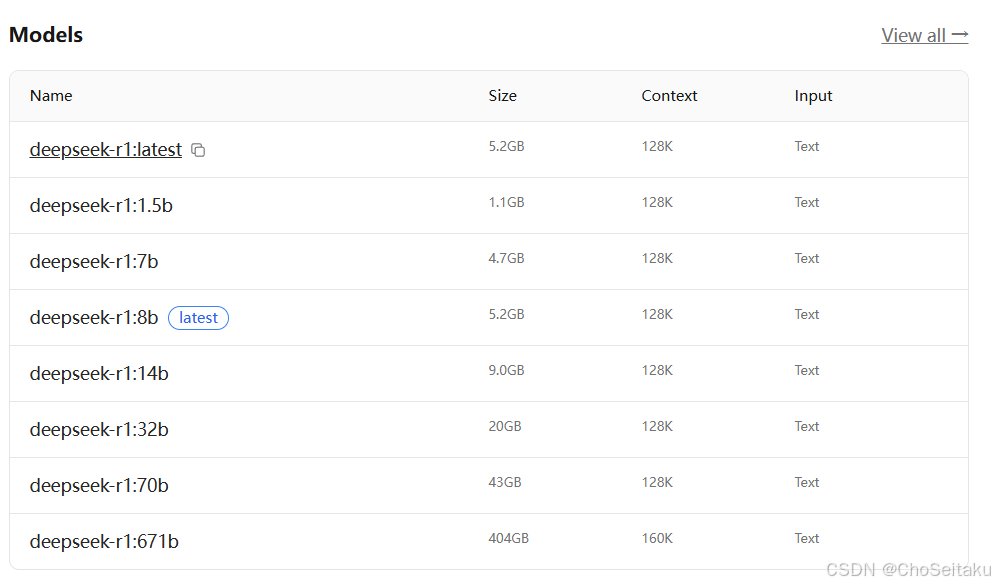Select the 9.0GB size value
Screen dimensions: 995x587
click(506, 371)
